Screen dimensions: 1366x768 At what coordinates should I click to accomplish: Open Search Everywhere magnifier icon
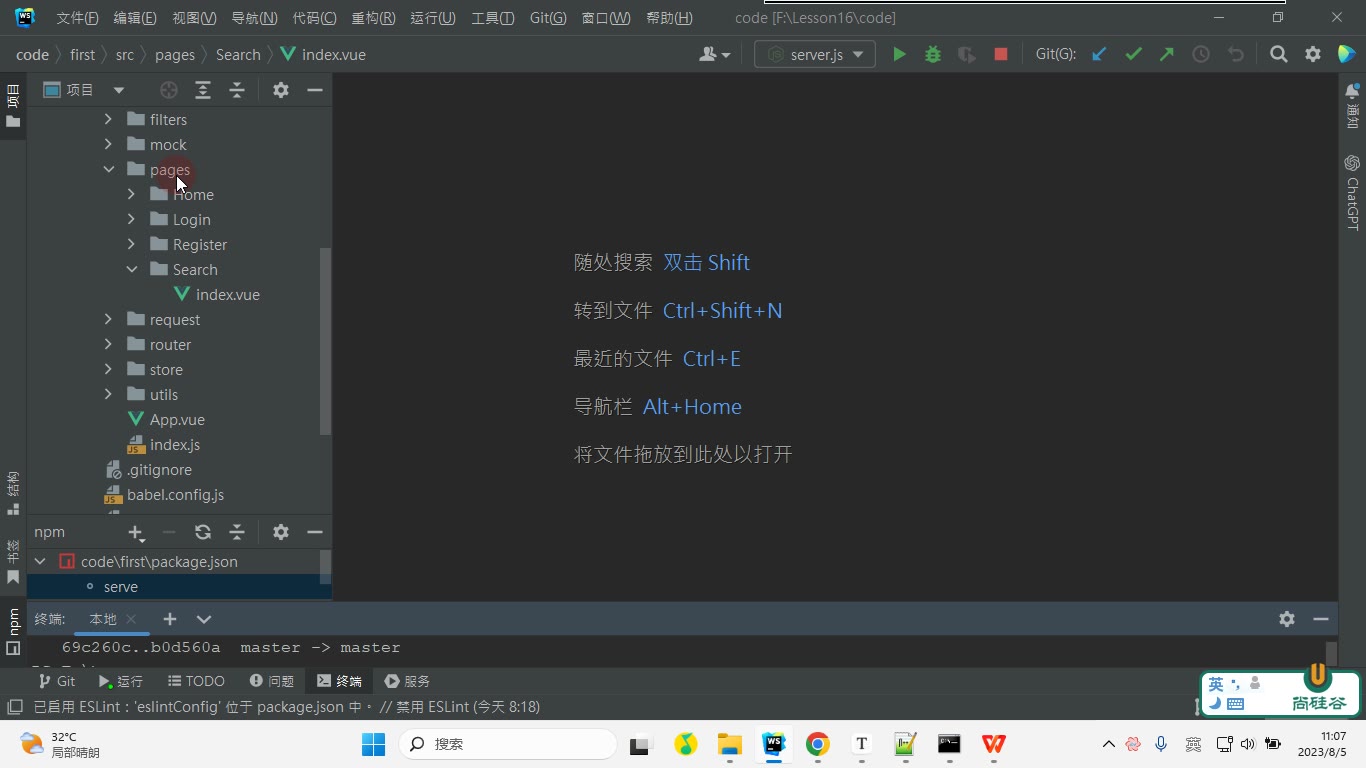point(1278,55)
